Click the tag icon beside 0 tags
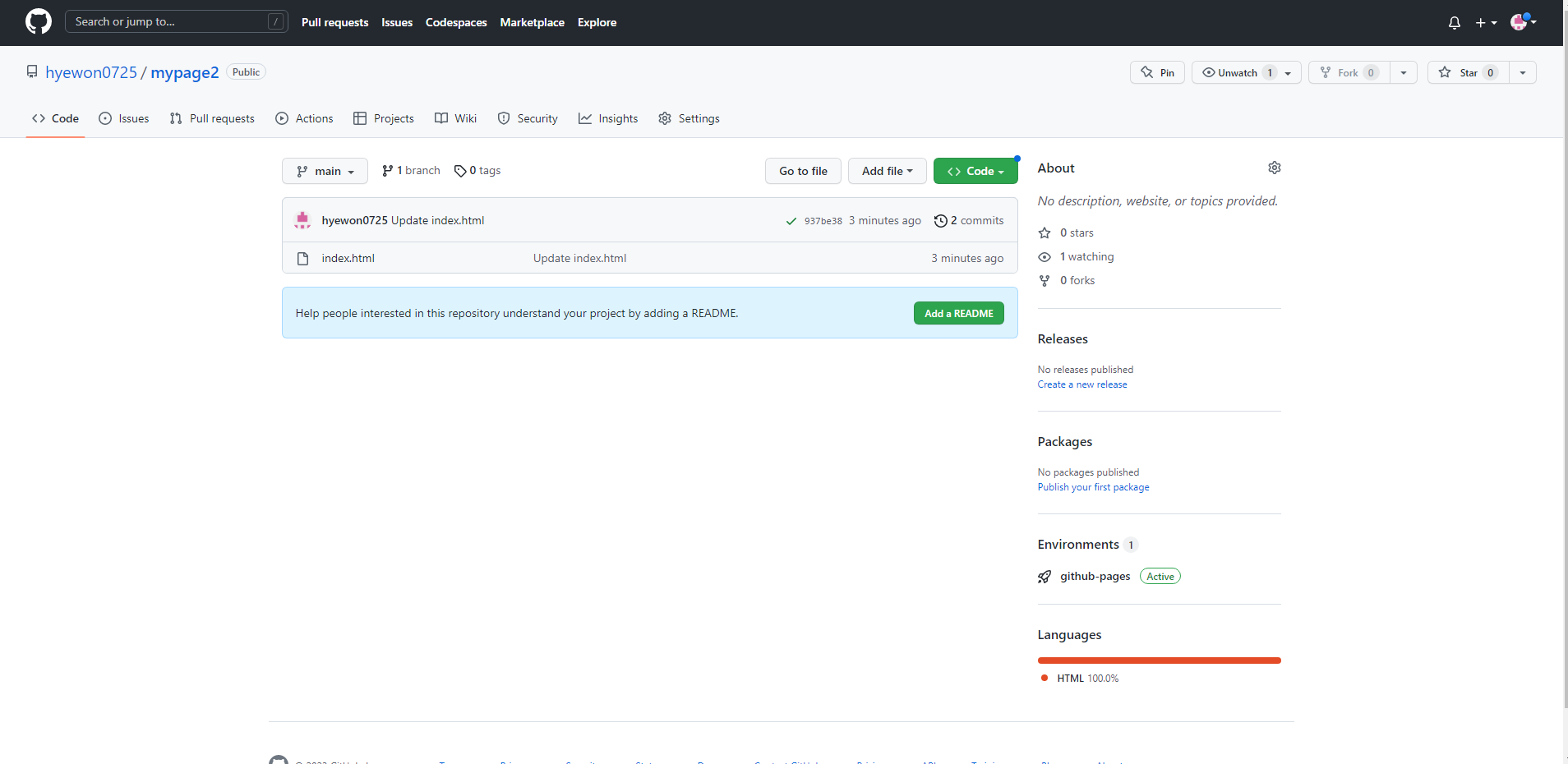This screenshot has height=764, width=1568. pos(460,171)
